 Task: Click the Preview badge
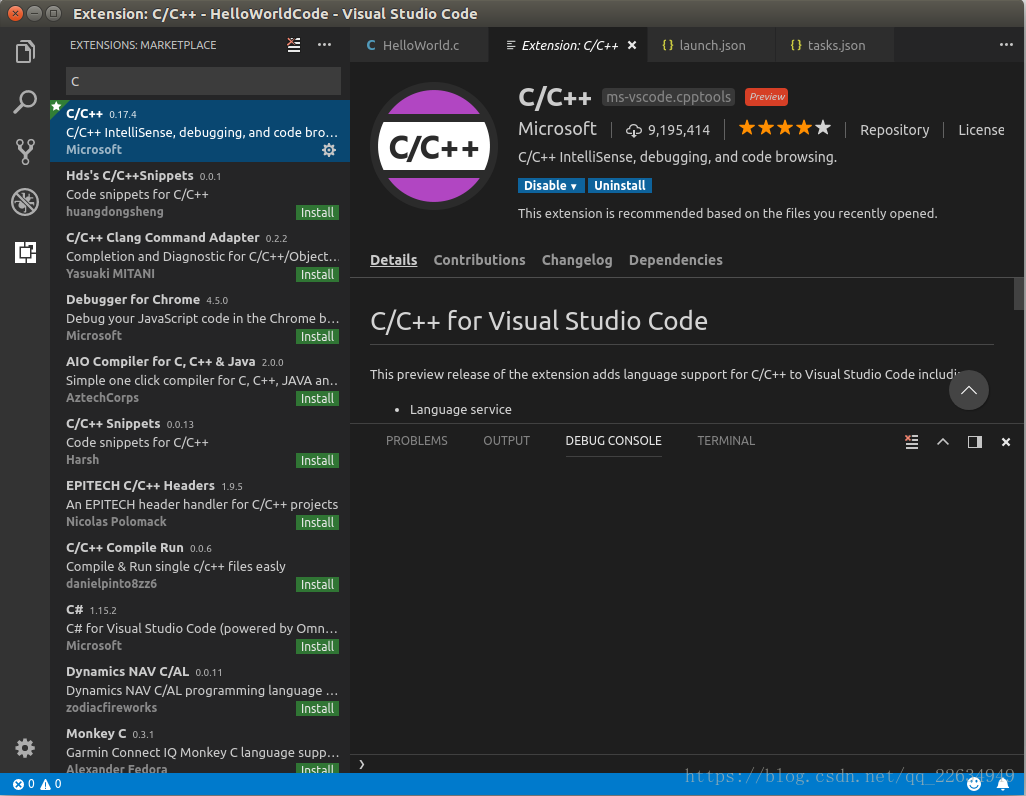766,97
